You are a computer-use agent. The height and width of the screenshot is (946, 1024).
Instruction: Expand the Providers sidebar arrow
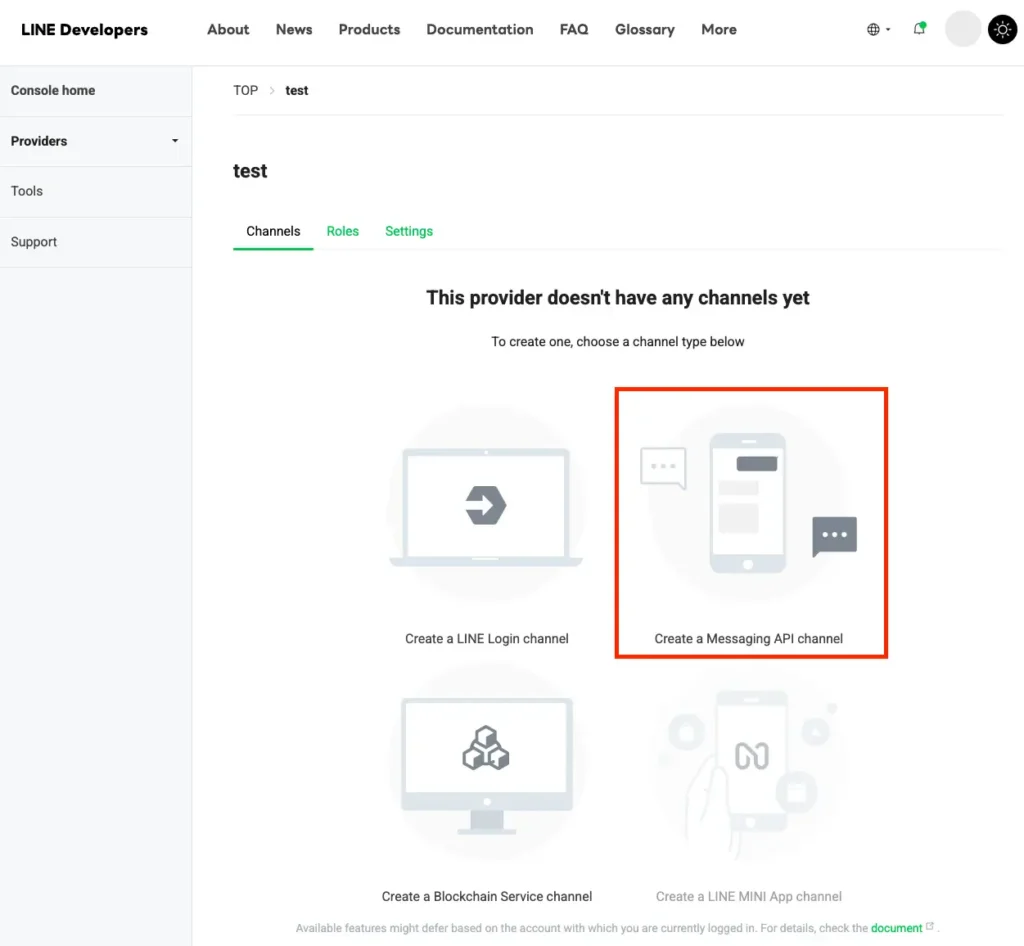(175, 141)
